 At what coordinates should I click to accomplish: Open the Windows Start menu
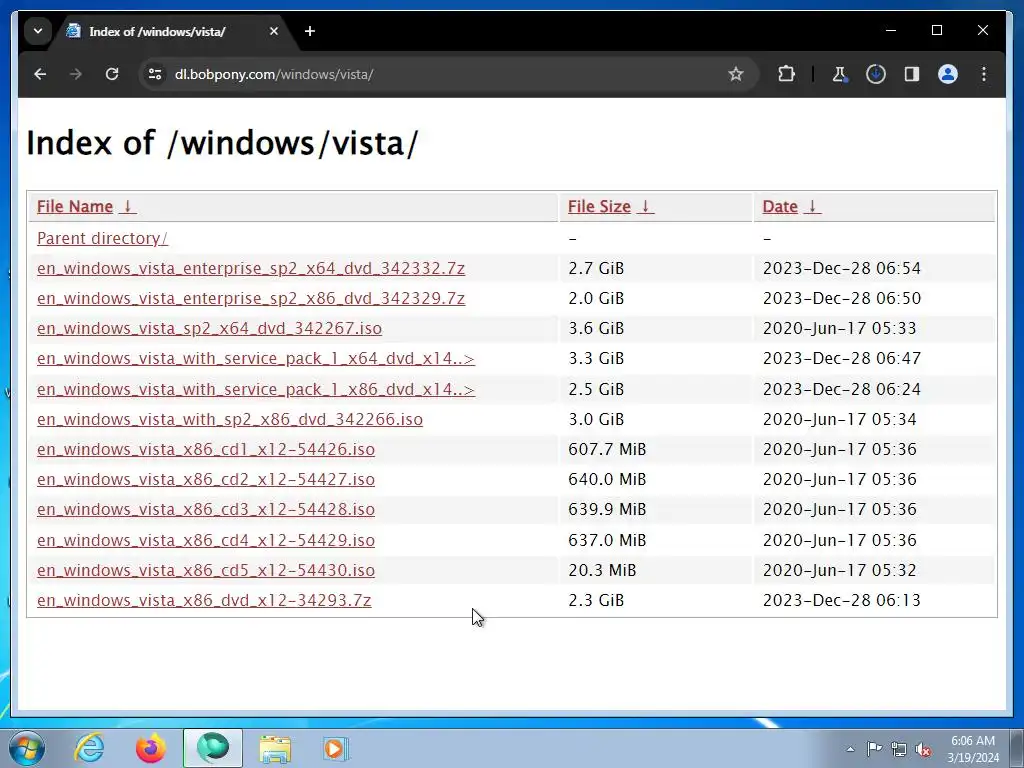[x=26, y=748]
